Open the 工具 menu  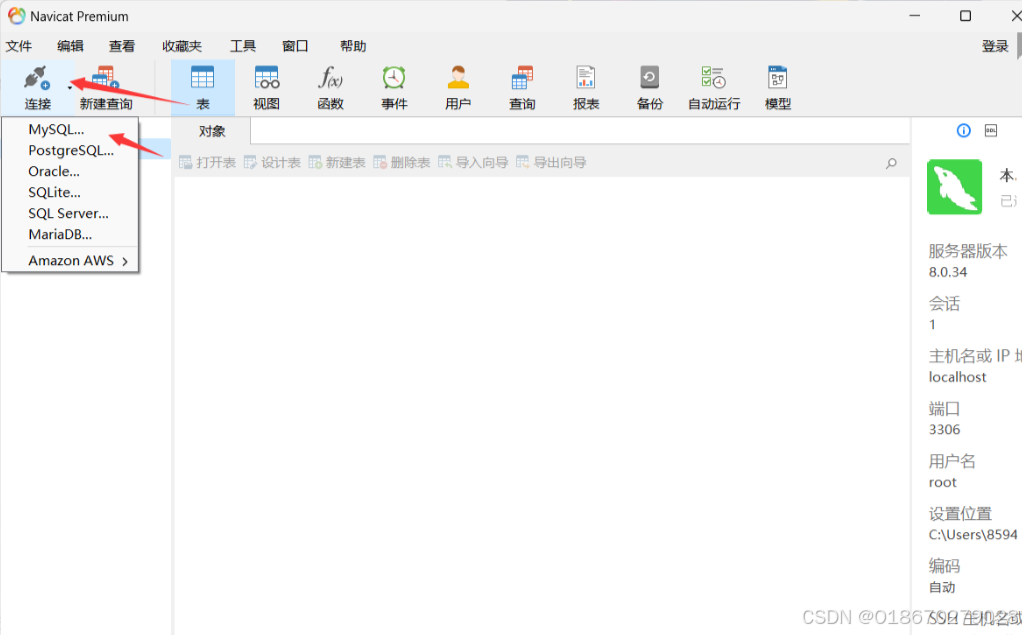point(242,46)
